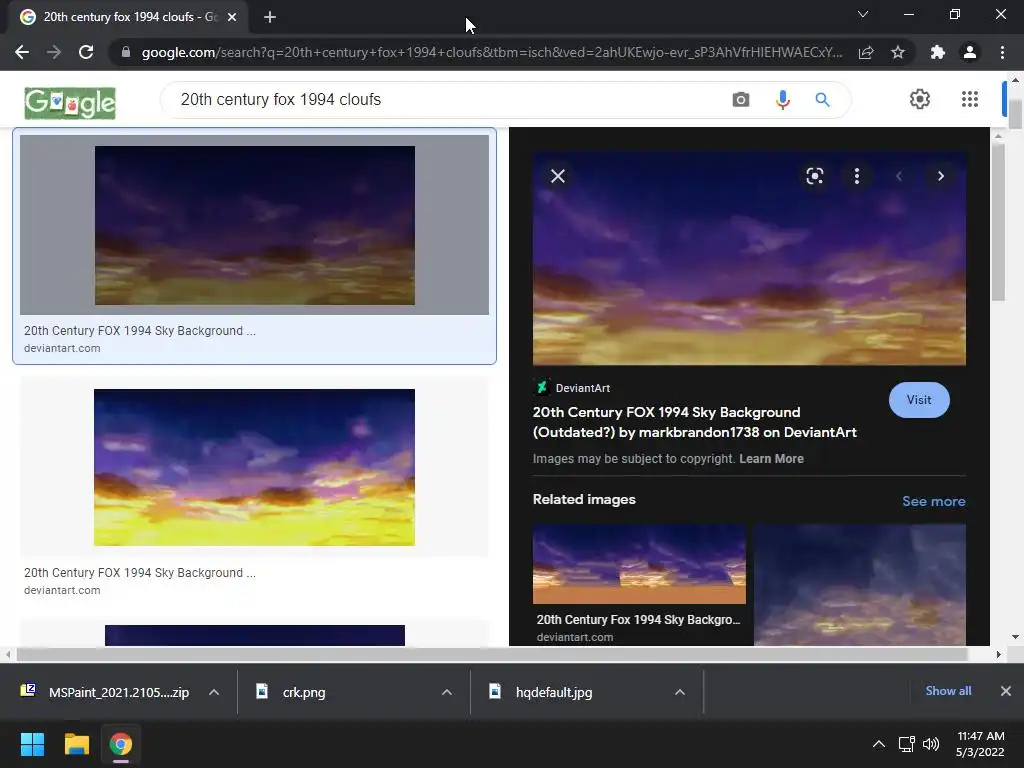
Task: Expand options for MSPaint zip download
Action: 214,692
